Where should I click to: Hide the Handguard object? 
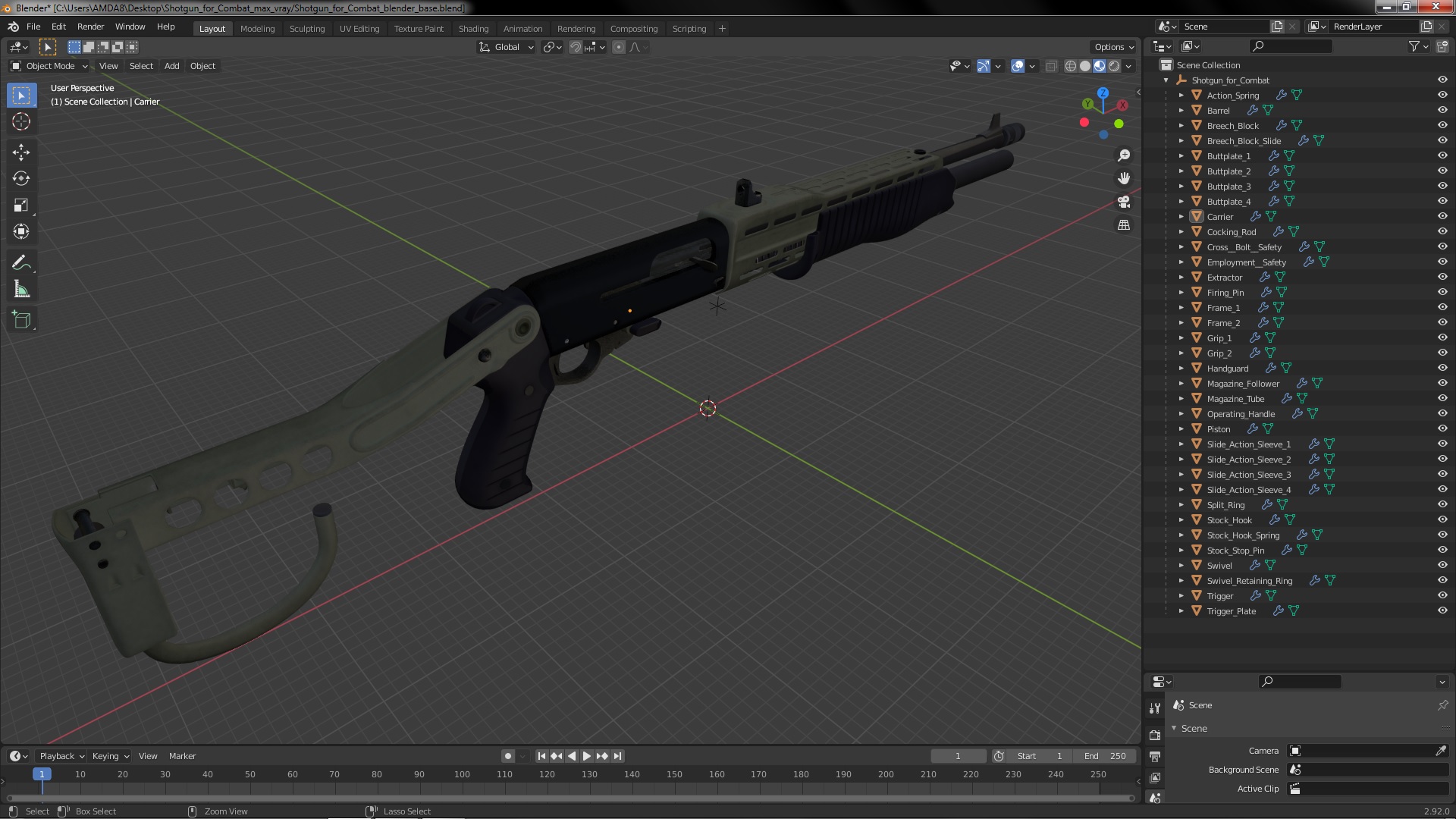tap(1442, 369)
